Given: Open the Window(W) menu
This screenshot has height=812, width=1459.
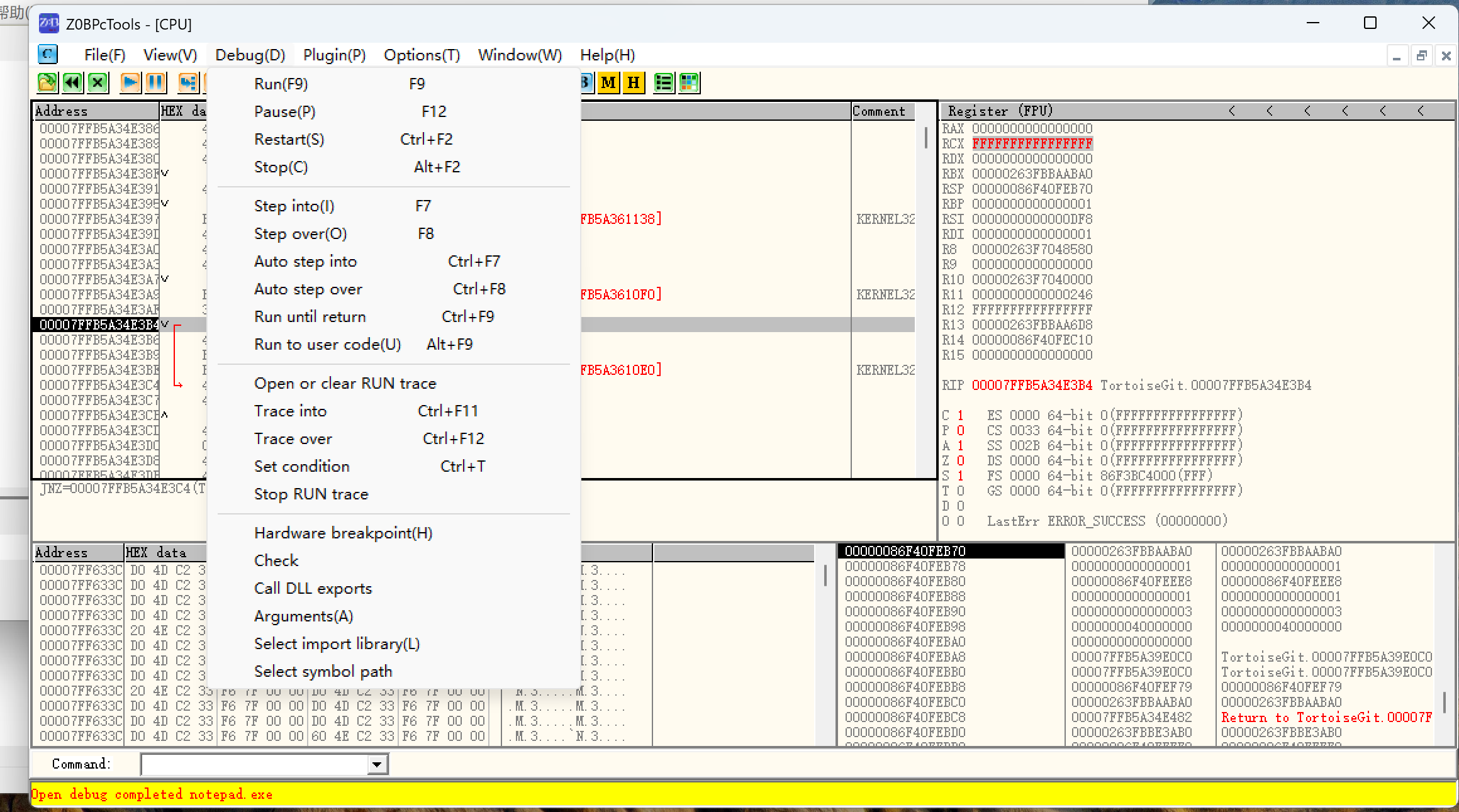Looking at the screenshot, I should [520, 55].
